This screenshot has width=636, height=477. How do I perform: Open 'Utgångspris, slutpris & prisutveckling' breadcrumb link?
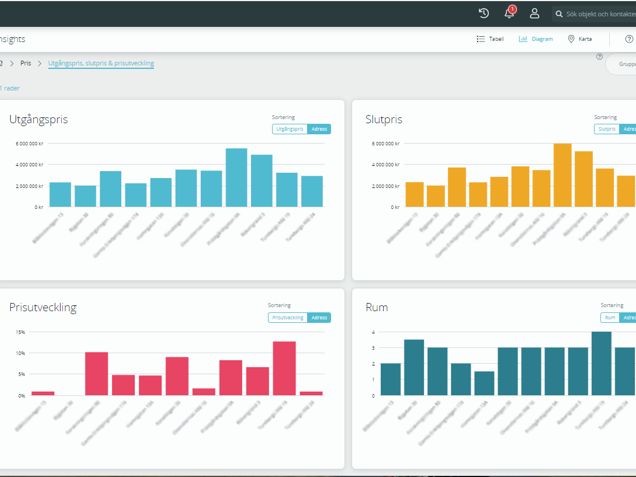pyautogui.click(x=101, y=63)
